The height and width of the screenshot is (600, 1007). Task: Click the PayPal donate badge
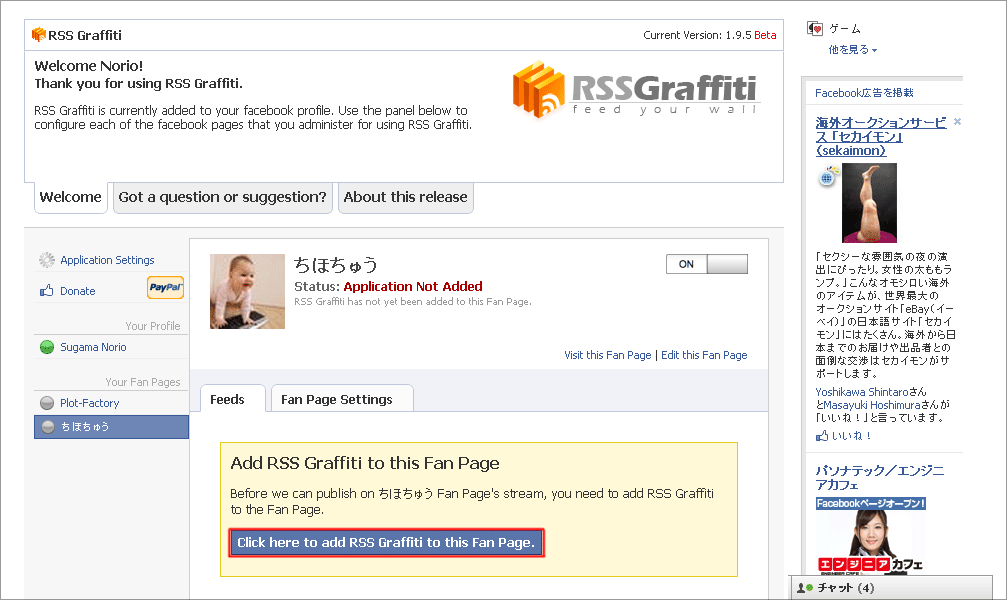pyautogui.click(x=166, y=287)
